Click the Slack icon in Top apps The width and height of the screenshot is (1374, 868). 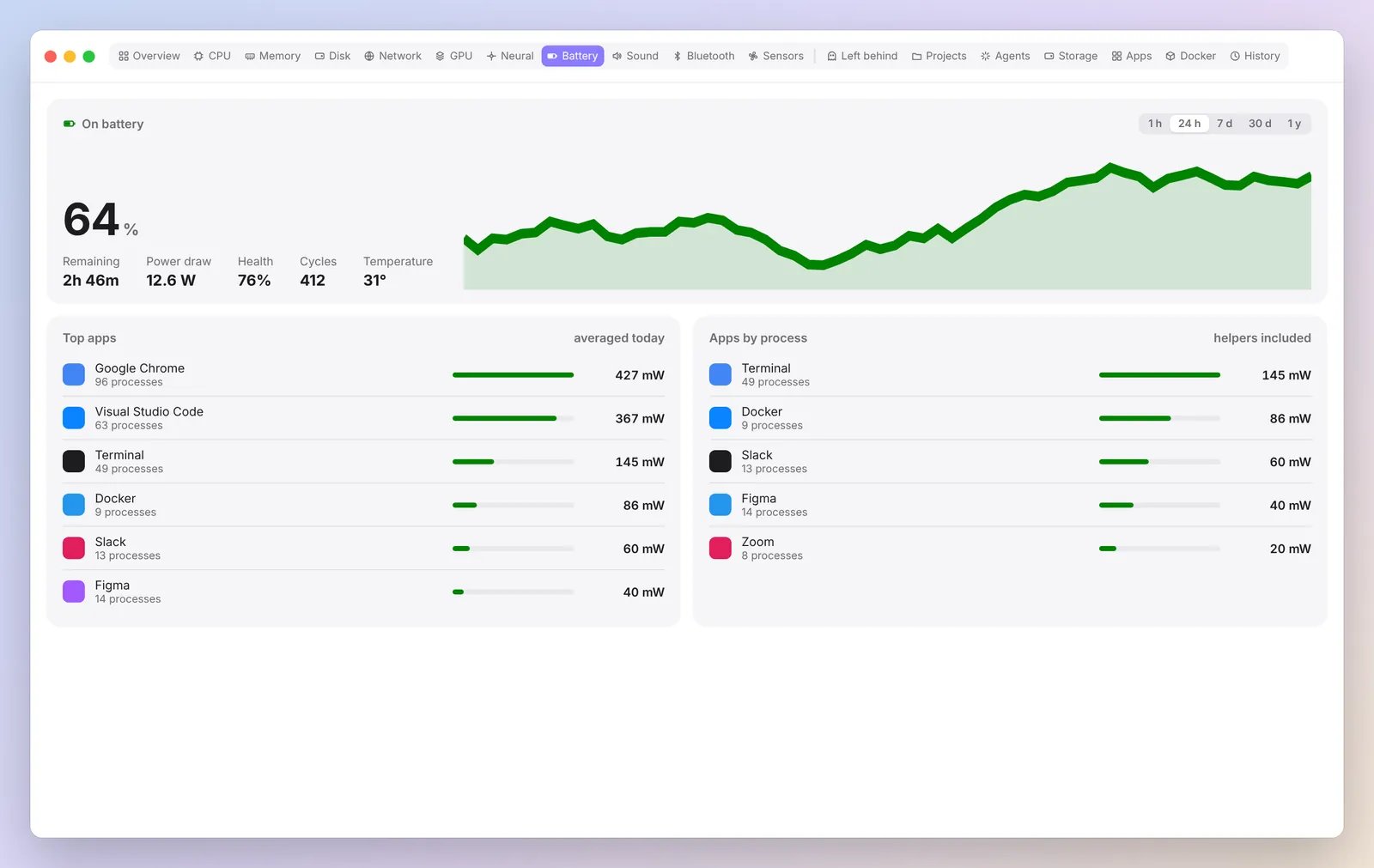[x=74, y=548]
